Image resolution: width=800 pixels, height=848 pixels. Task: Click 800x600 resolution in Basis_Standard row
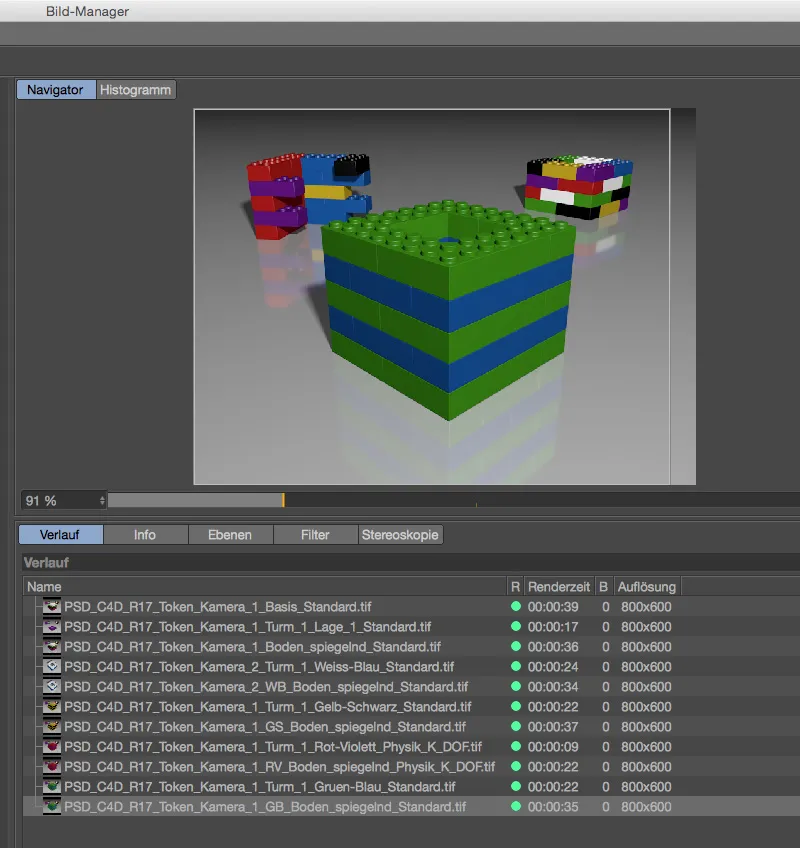point(646,607)
